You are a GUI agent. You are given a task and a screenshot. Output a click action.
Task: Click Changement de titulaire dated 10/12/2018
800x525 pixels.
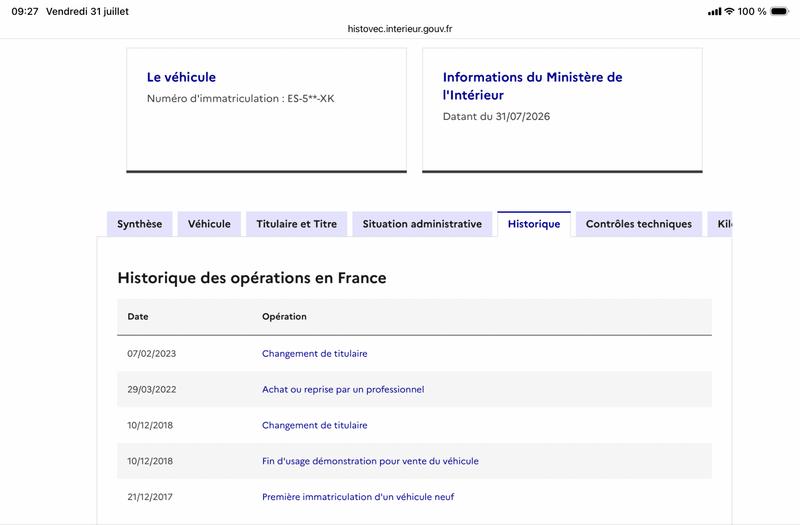coord(314,425)
